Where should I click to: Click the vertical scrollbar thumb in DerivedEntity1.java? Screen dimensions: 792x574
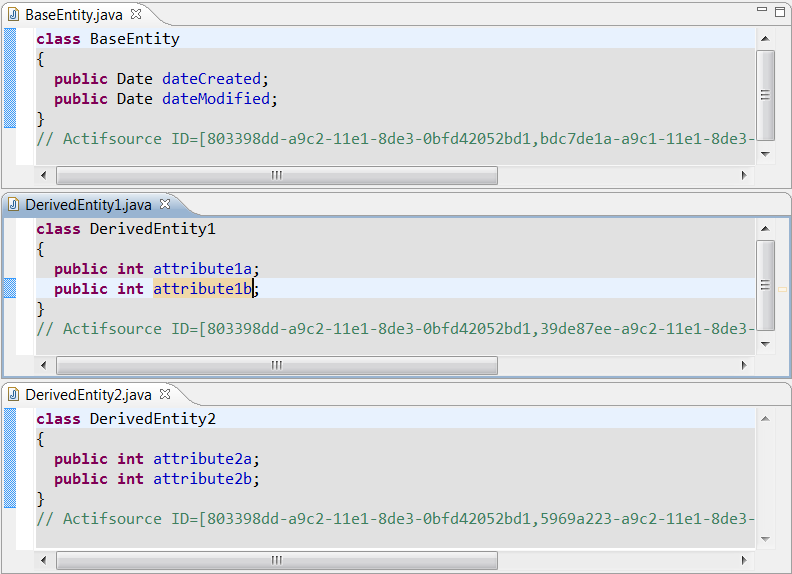tap(765, 284)
